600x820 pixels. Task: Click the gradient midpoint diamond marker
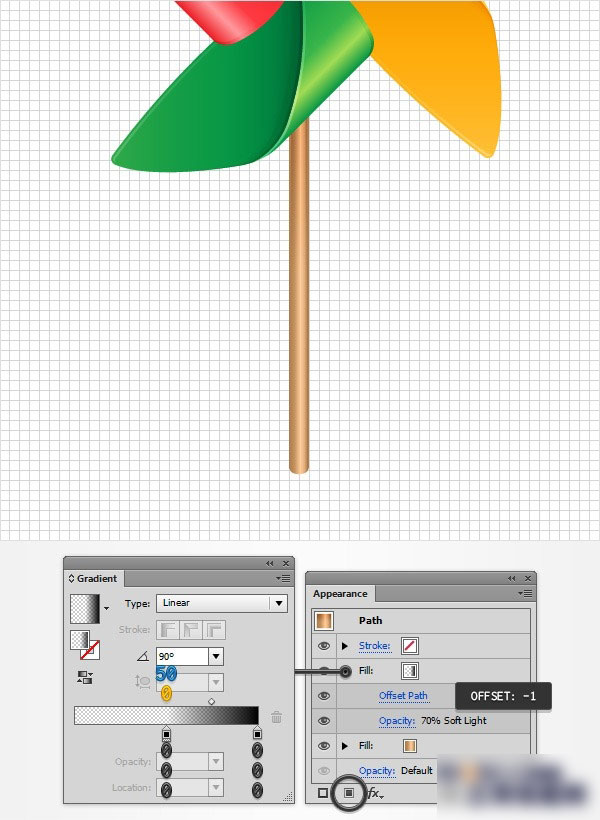(x=211, y=701)
